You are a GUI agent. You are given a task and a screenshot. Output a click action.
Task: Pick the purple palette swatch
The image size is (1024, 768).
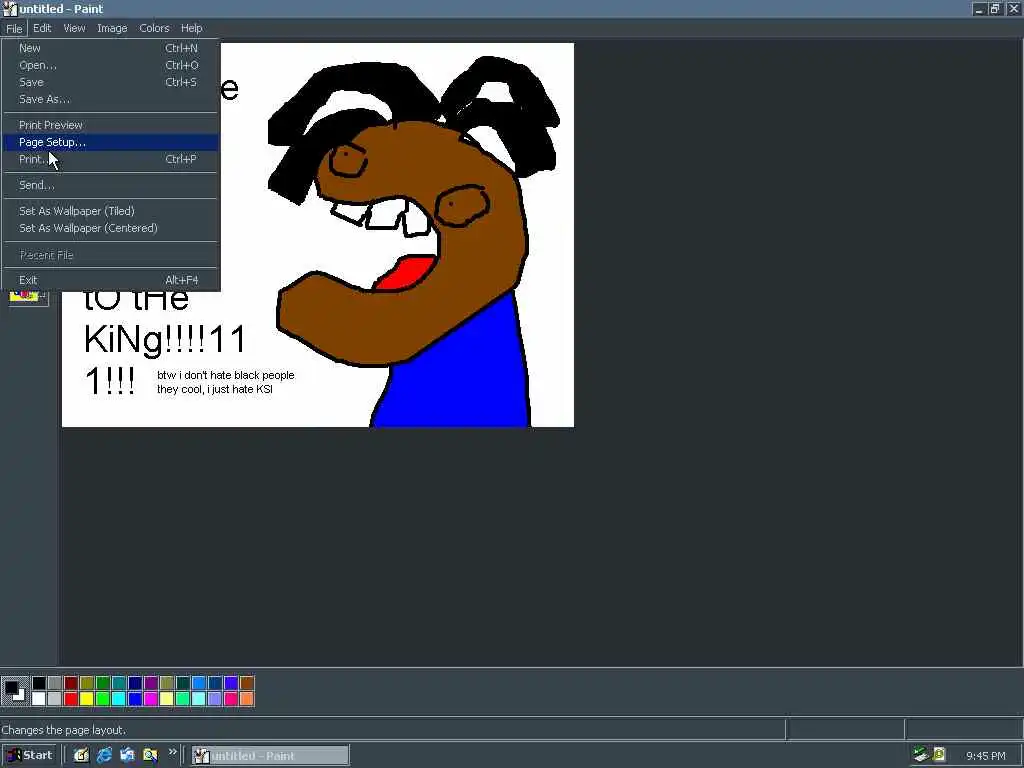coord(151,683)
